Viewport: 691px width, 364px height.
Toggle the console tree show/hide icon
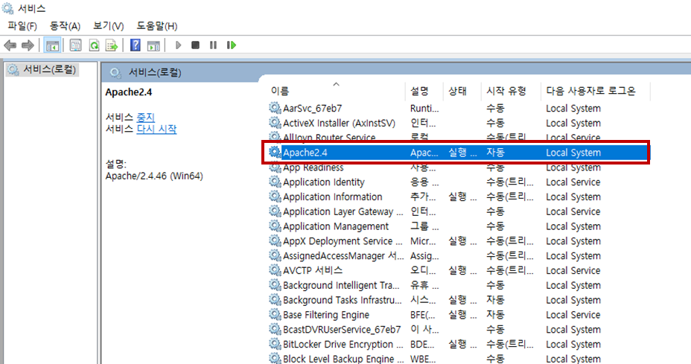coord(52,45)
